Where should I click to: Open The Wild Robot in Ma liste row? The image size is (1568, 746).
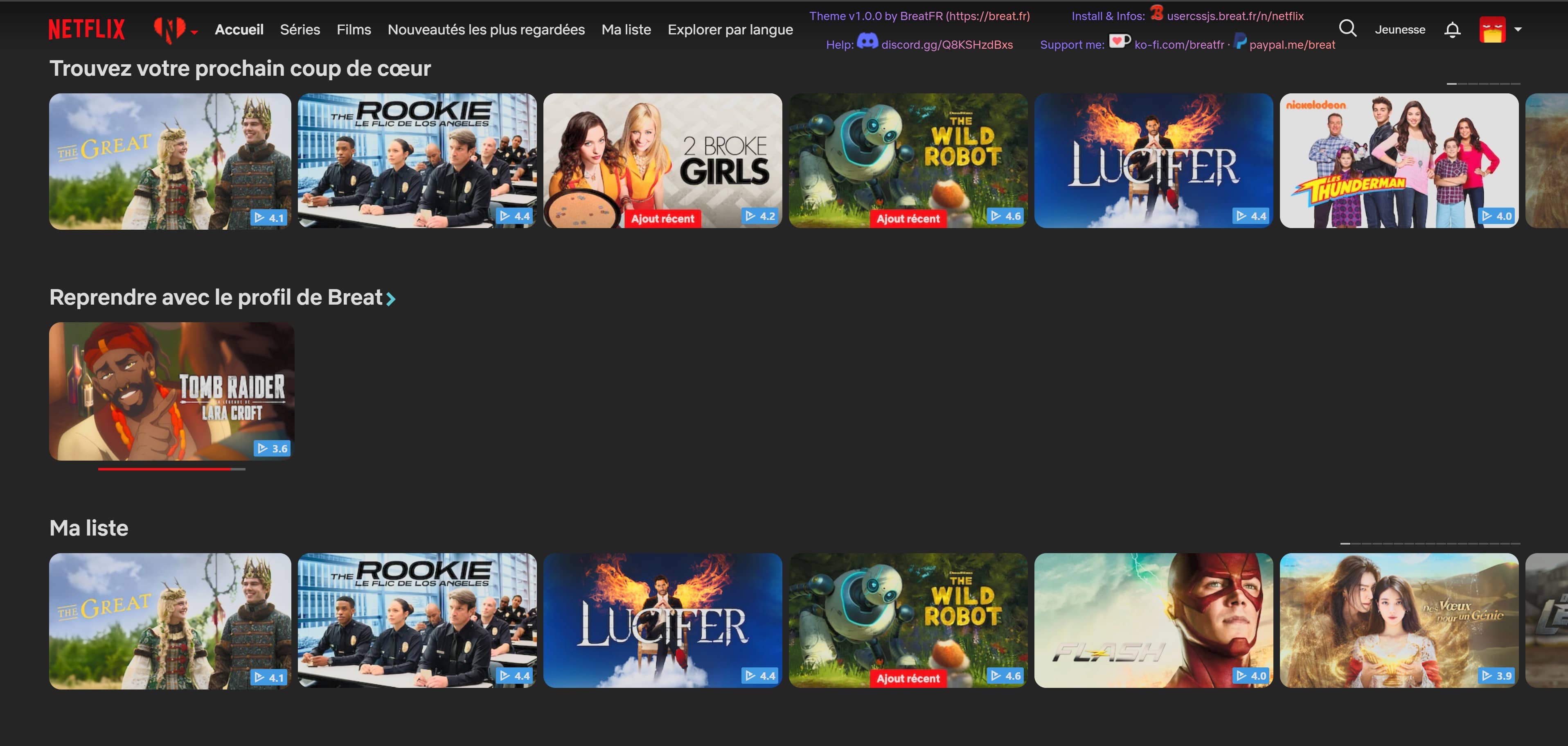[908, 621]
